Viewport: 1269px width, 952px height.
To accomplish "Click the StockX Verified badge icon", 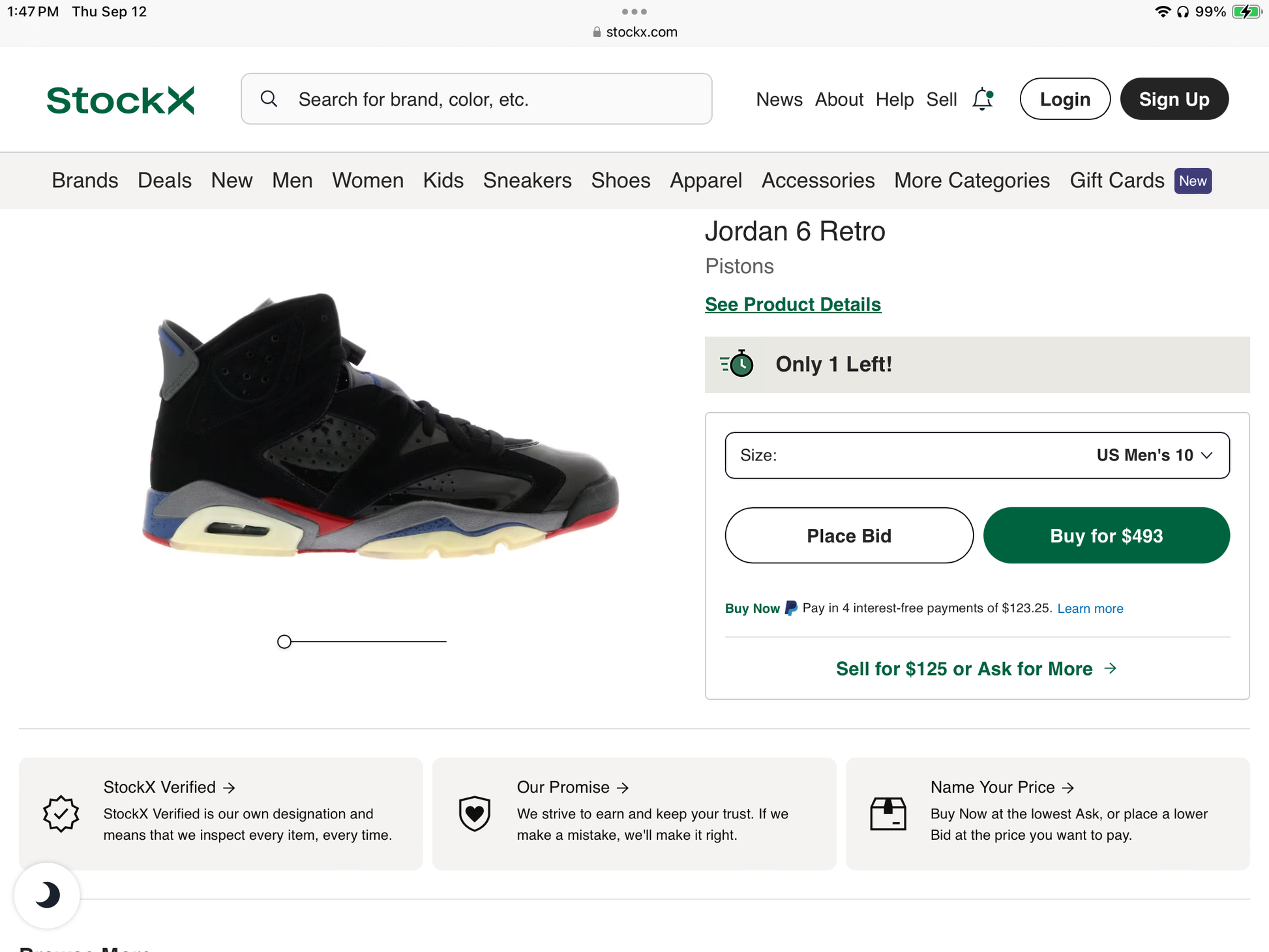I will [61, 813].
